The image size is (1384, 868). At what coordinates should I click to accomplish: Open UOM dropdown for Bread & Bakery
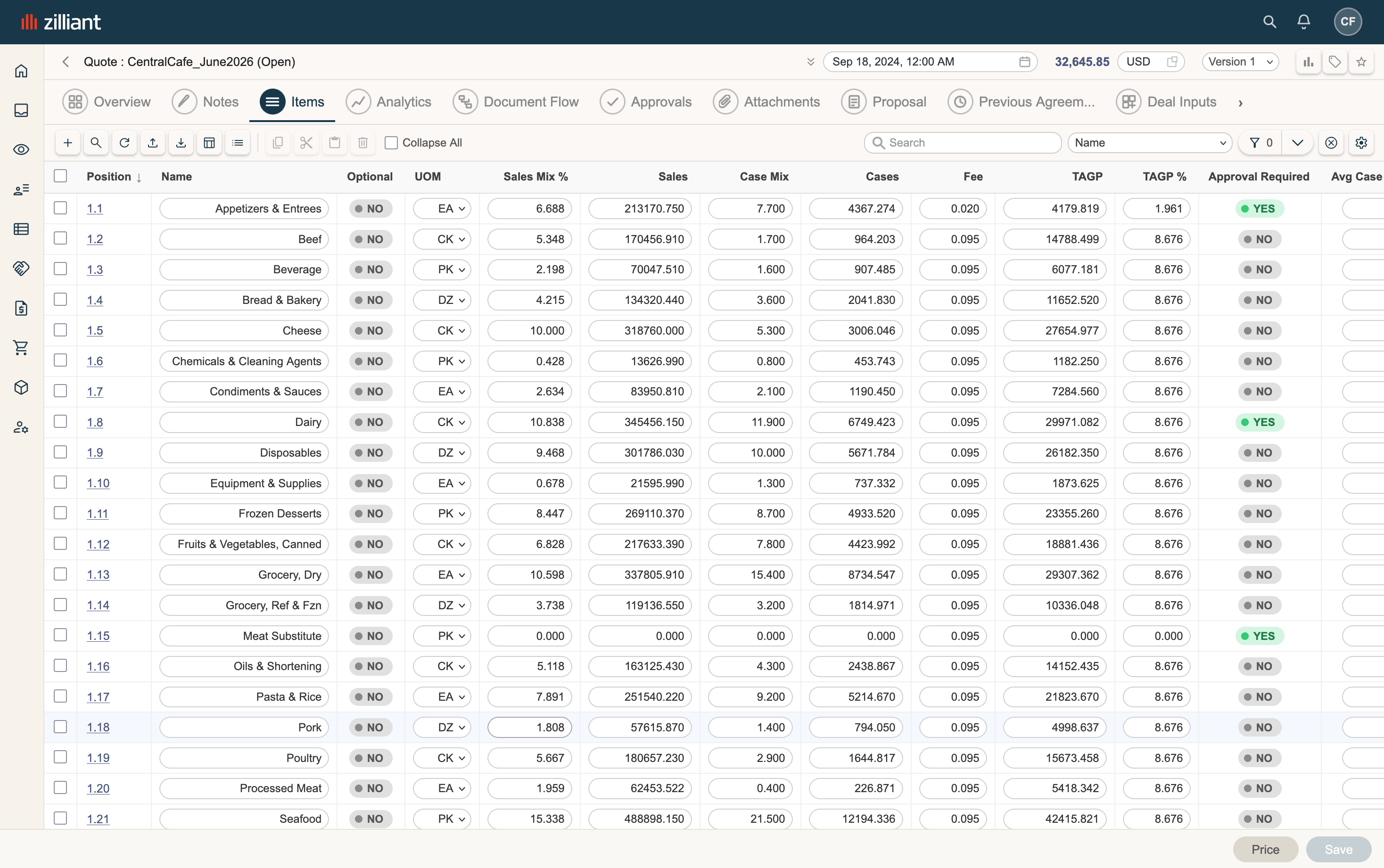tap(442, 300)
